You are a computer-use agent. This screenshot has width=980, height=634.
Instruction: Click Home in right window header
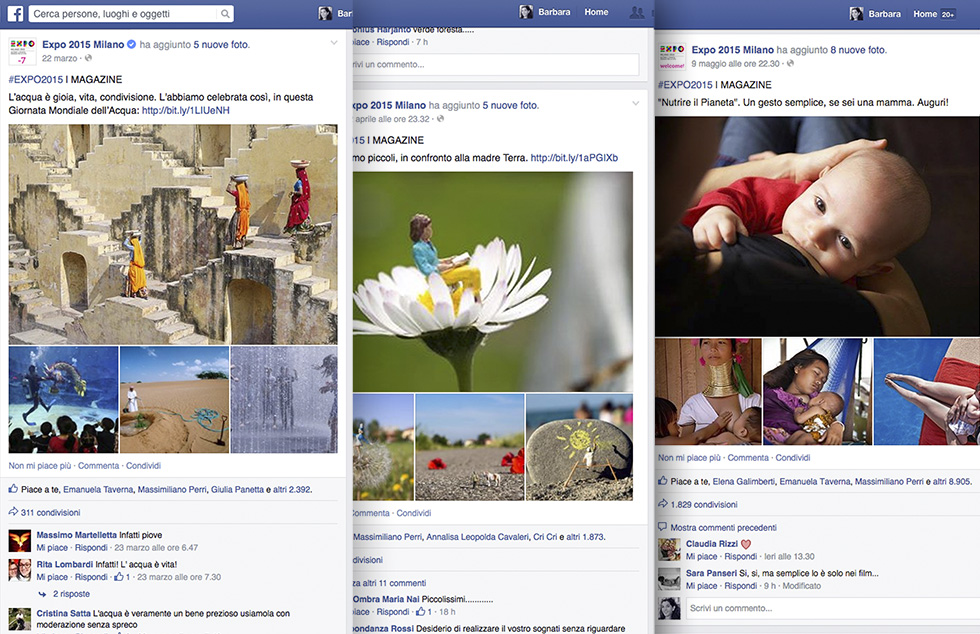click(925, 14)
